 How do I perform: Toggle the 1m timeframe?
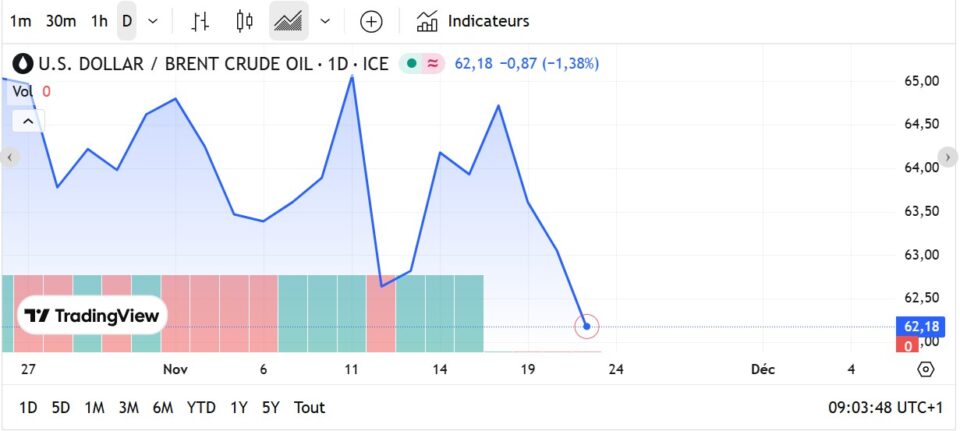21,21
